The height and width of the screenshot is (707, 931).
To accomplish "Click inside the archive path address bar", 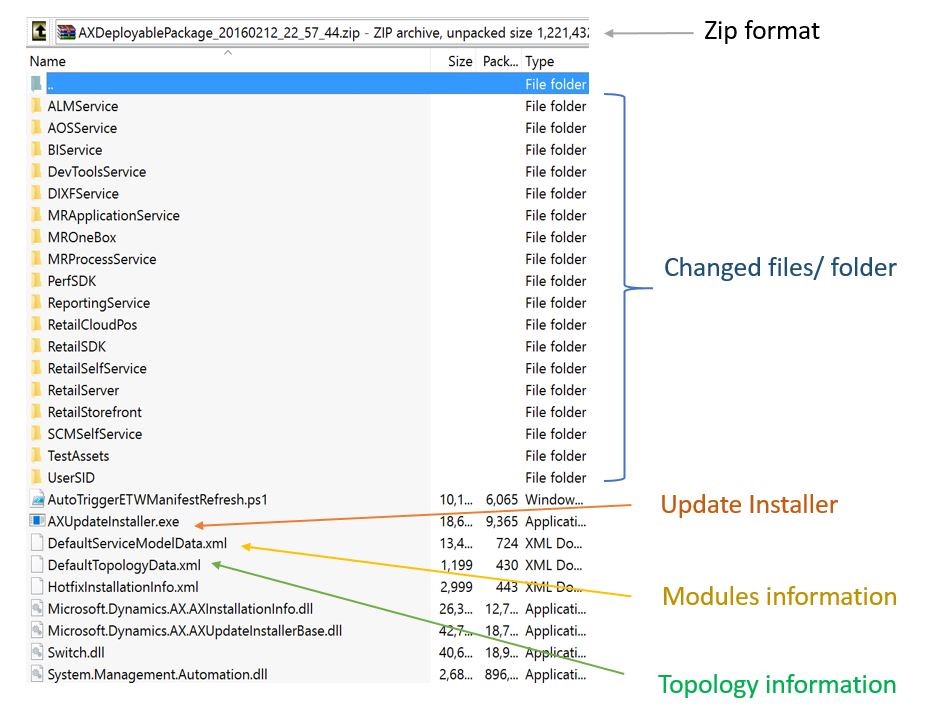I will pos(300,30).
